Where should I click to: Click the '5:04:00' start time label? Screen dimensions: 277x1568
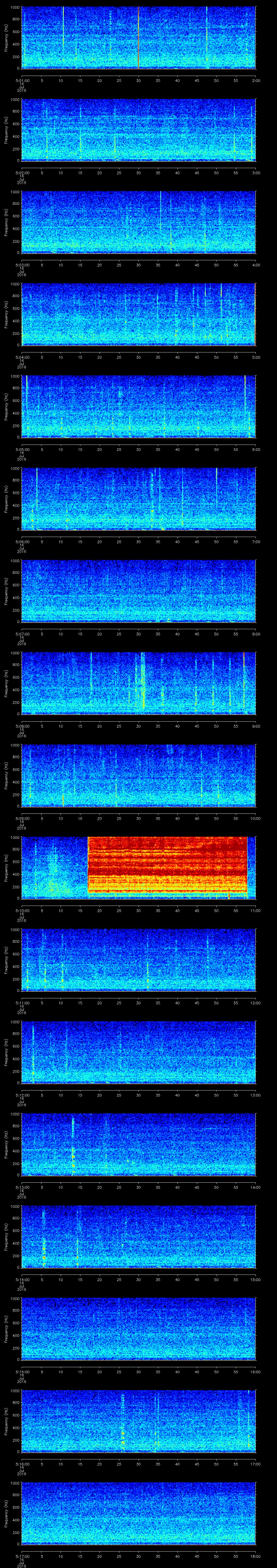click(22, 357)
